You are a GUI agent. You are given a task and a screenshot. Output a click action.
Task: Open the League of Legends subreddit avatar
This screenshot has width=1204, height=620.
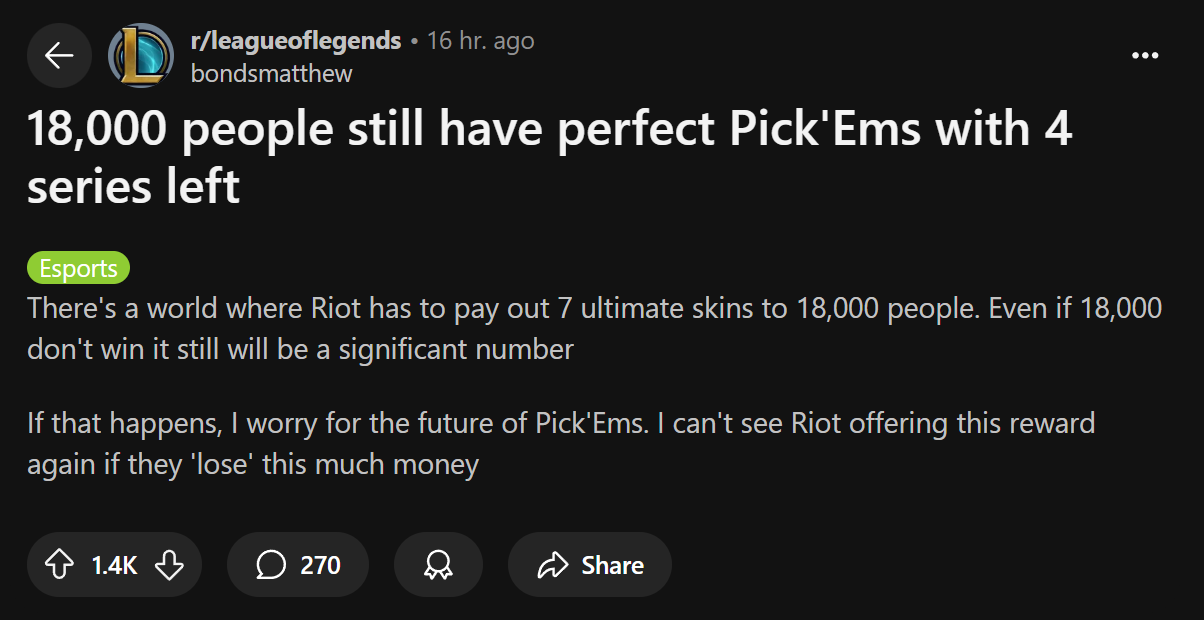coord(141,56)
